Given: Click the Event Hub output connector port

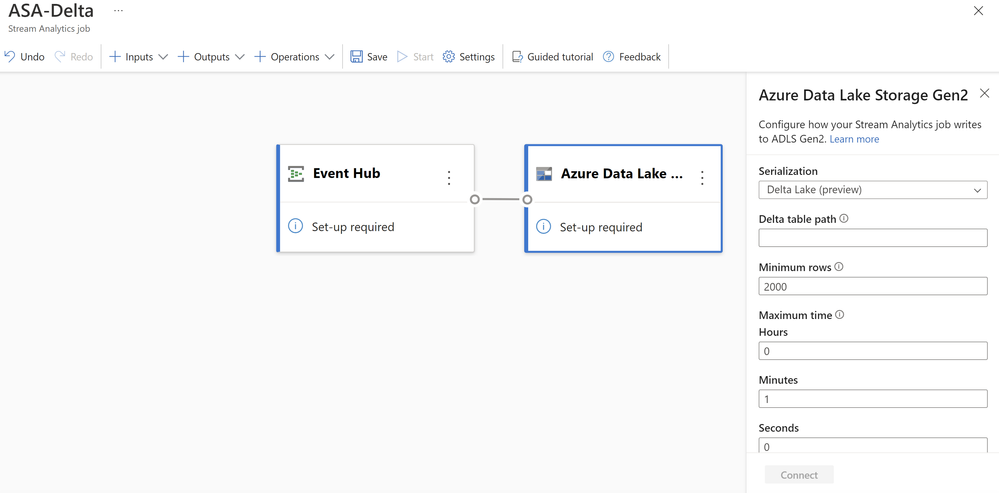Looking at the screenshot, I should [475, 199].
